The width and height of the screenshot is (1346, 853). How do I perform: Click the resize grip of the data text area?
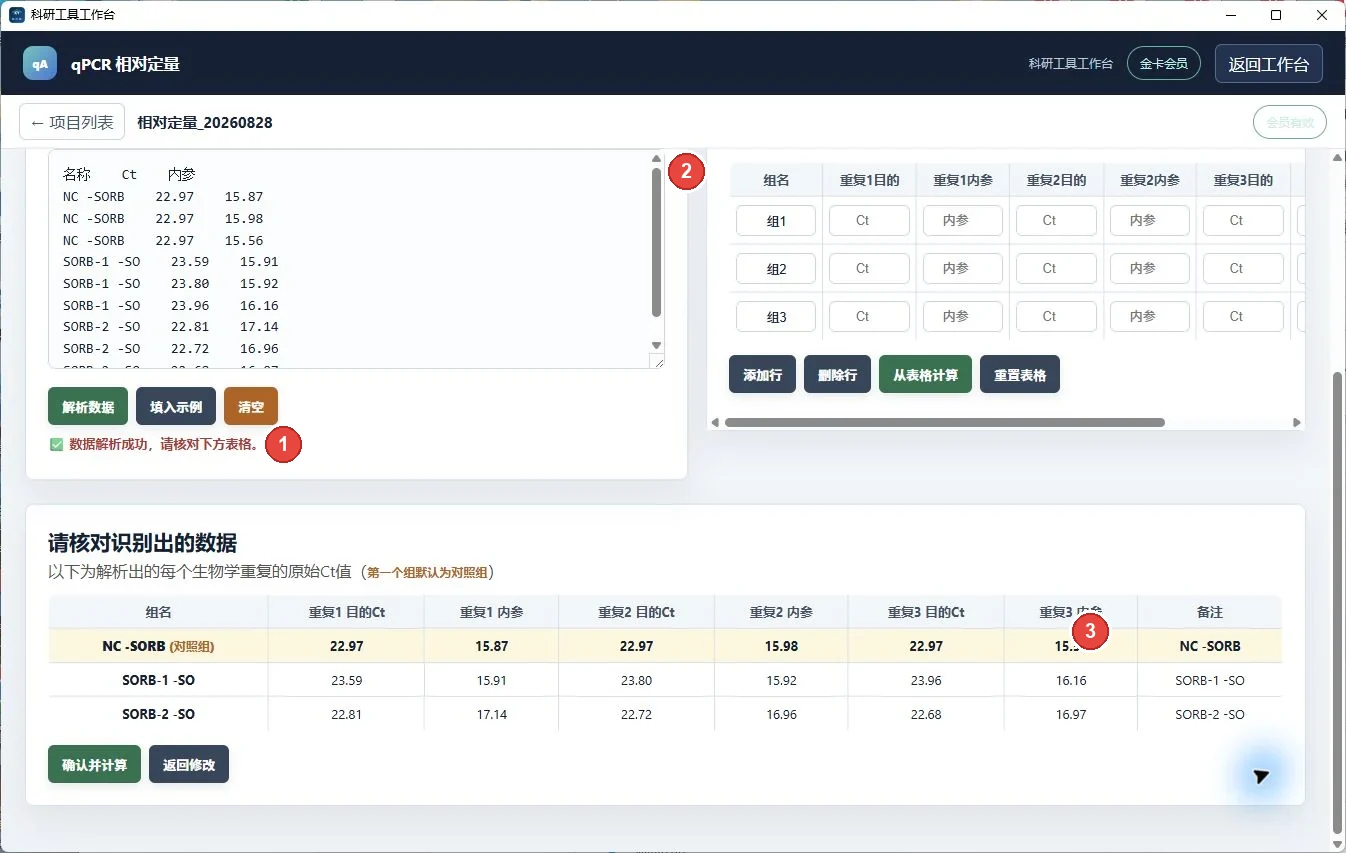tap(656, 361)
